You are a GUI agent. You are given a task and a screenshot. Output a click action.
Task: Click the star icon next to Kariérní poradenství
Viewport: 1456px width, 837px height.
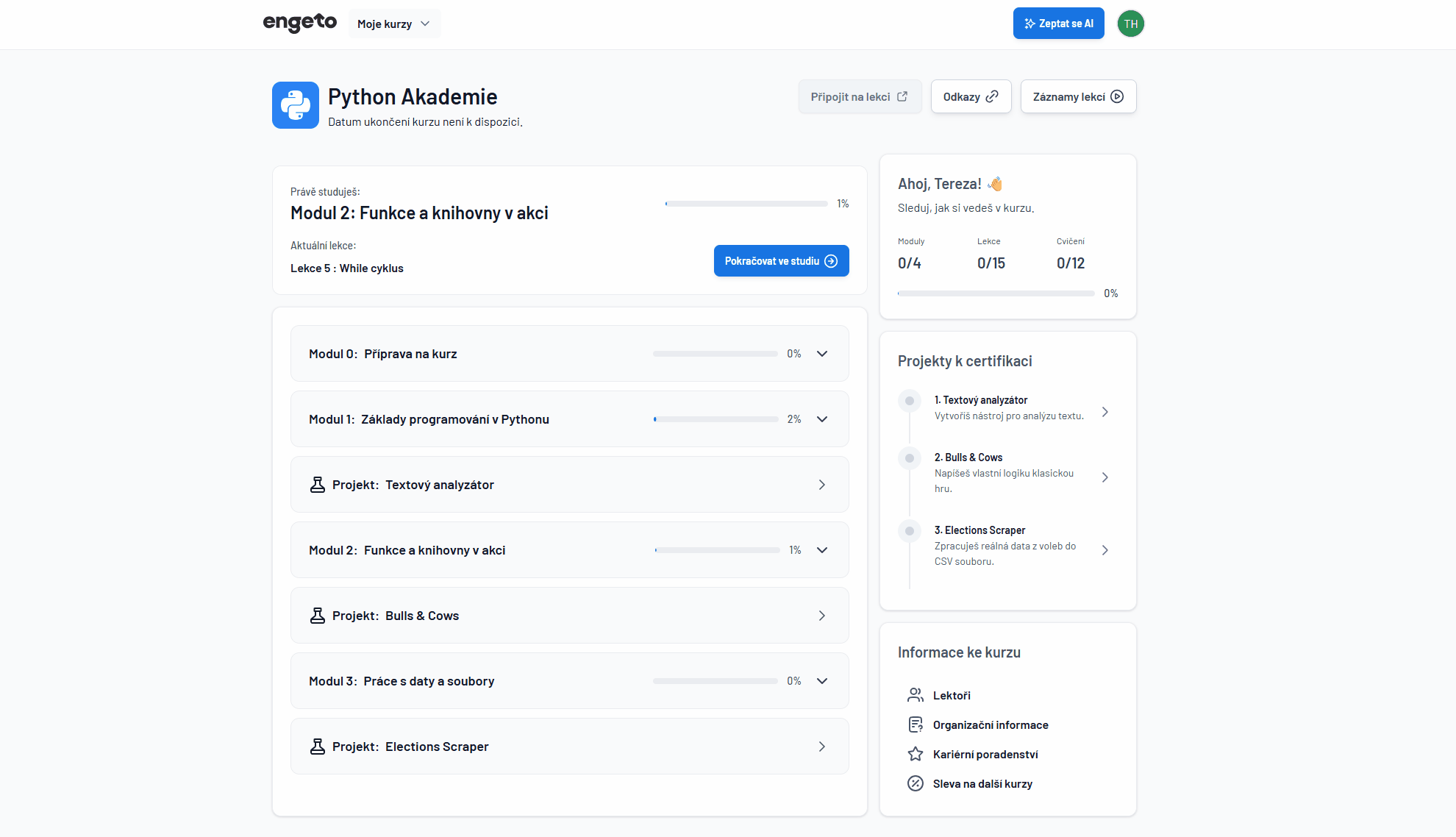coord(916,754)
